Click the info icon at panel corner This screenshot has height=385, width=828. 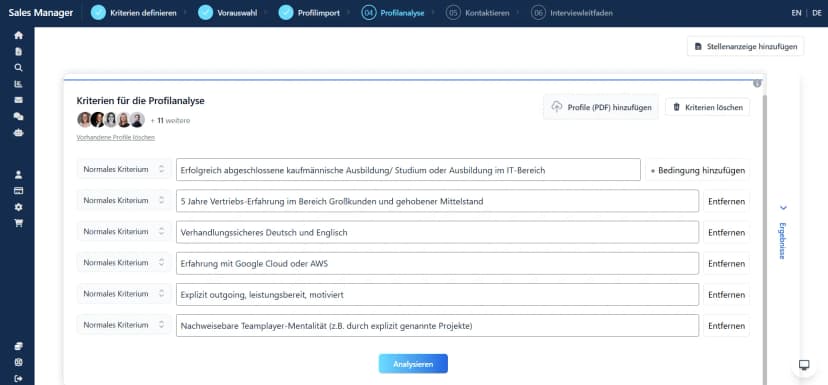pyautogui.click(x=757, y=83)
